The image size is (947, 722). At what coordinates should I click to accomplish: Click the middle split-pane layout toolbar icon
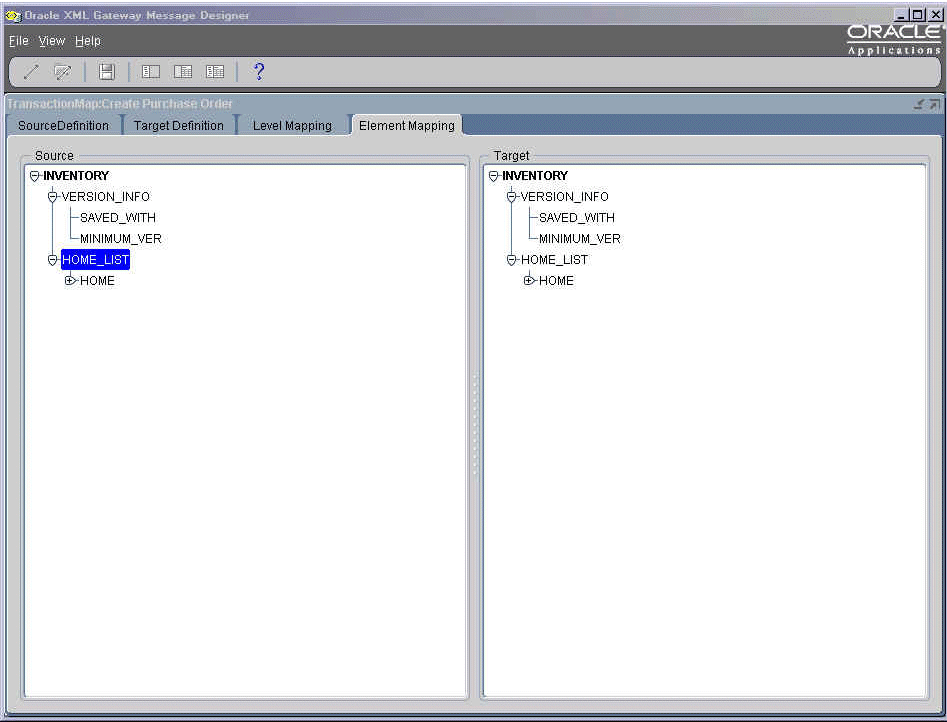tap(183, 72)
